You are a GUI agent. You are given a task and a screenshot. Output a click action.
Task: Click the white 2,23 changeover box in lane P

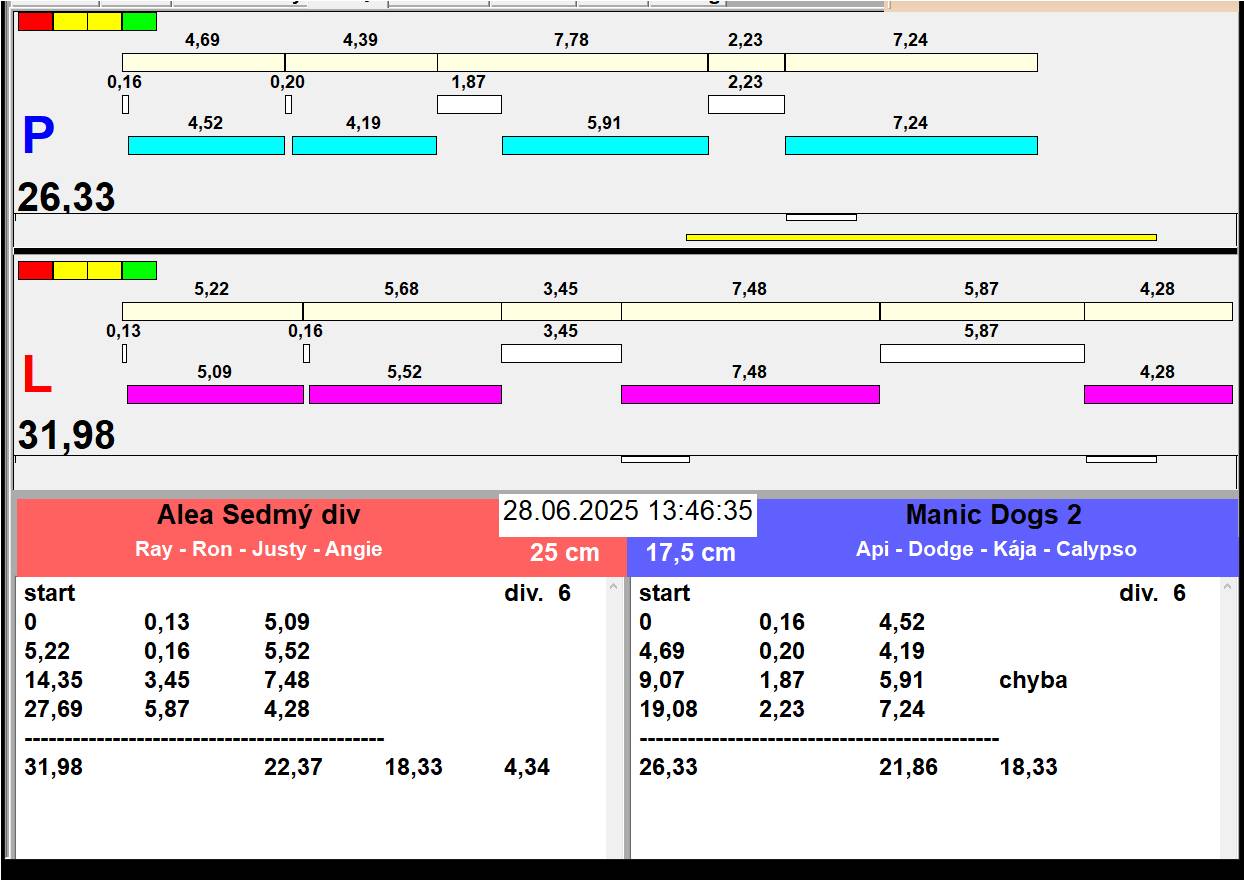746,104
